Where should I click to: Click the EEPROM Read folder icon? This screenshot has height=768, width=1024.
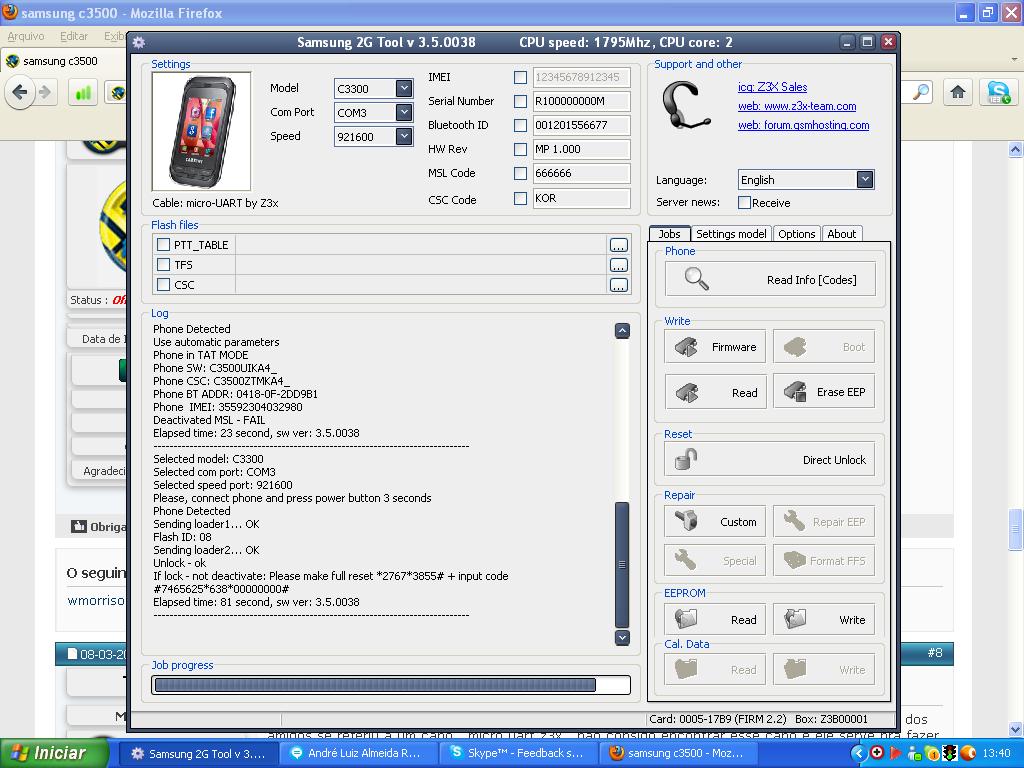pos(686,619)
